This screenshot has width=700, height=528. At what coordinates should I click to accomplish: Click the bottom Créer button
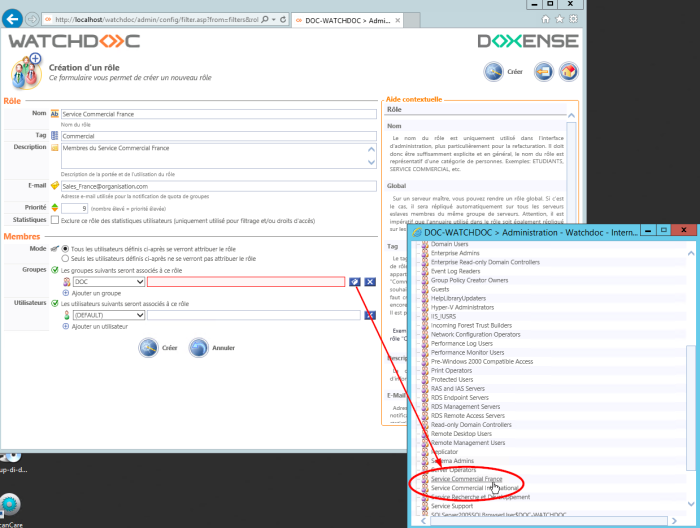click(x=148, y=348)
